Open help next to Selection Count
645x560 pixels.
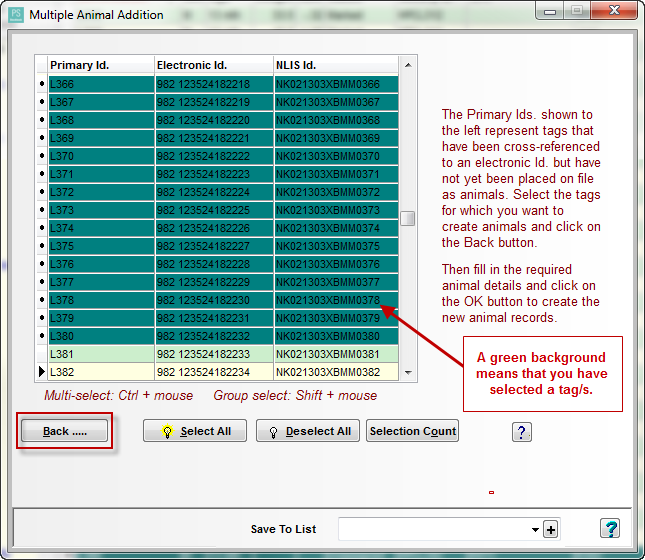[x=521, y=431]
